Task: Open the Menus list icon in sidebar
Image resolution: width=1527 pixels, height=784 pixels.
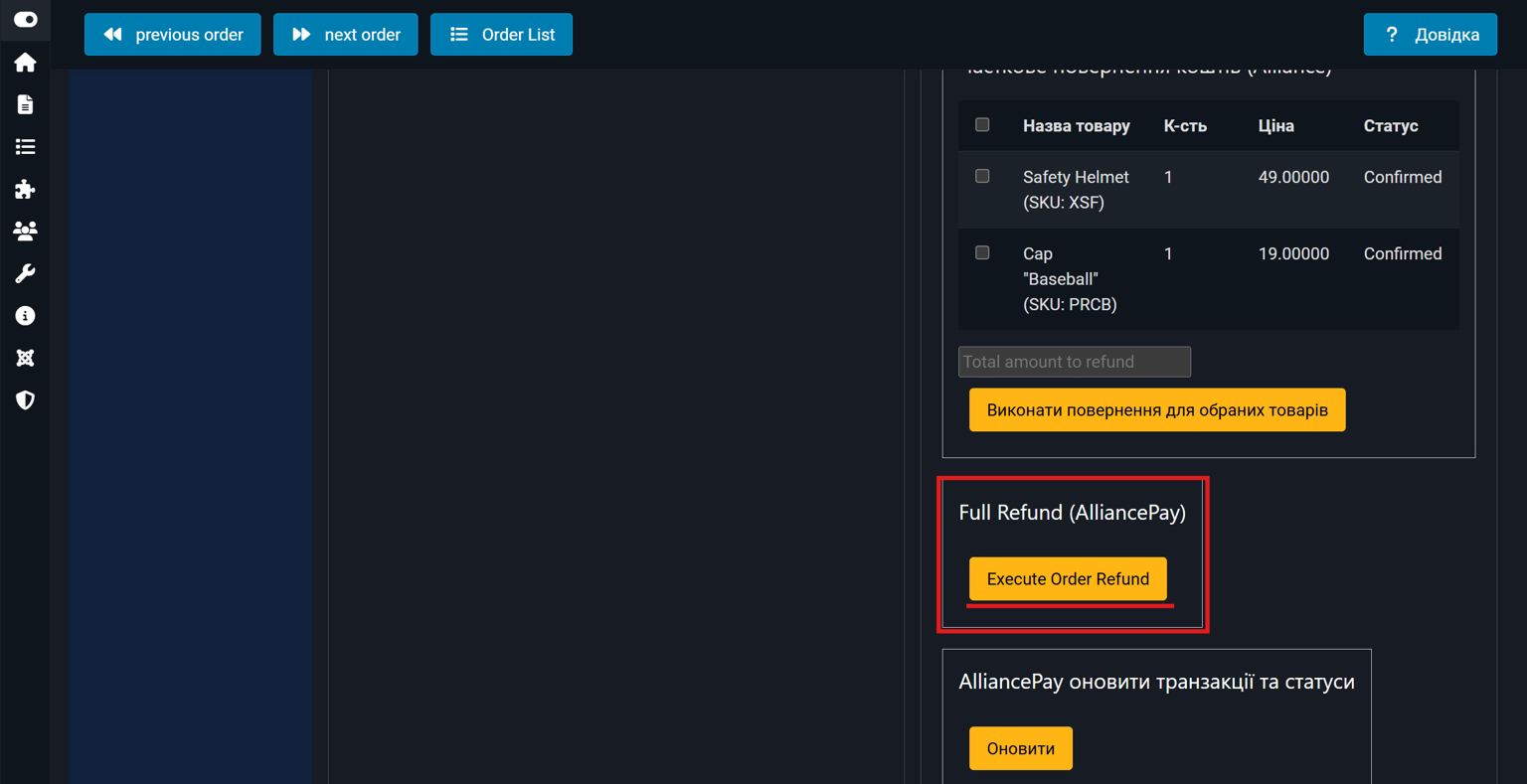Action: pyautogui.click(x=25, y=147)
